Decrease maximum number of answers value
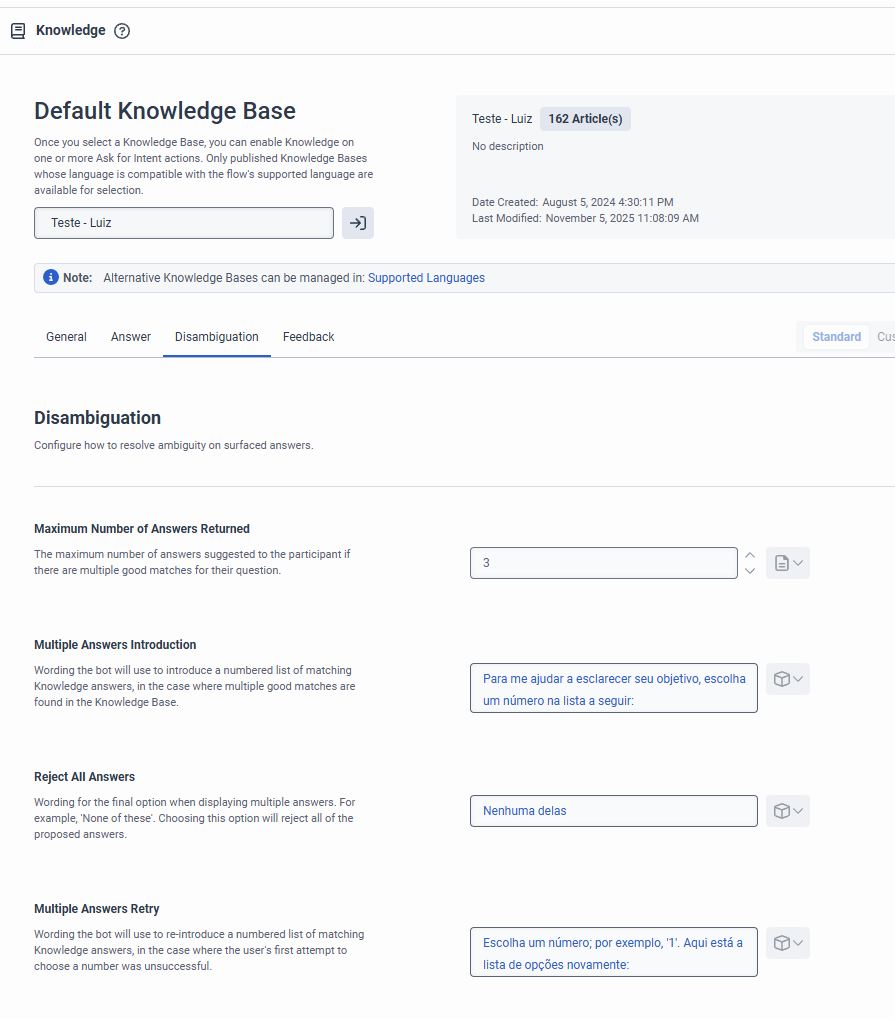The image size is (895, 1019). pos(749,571)
